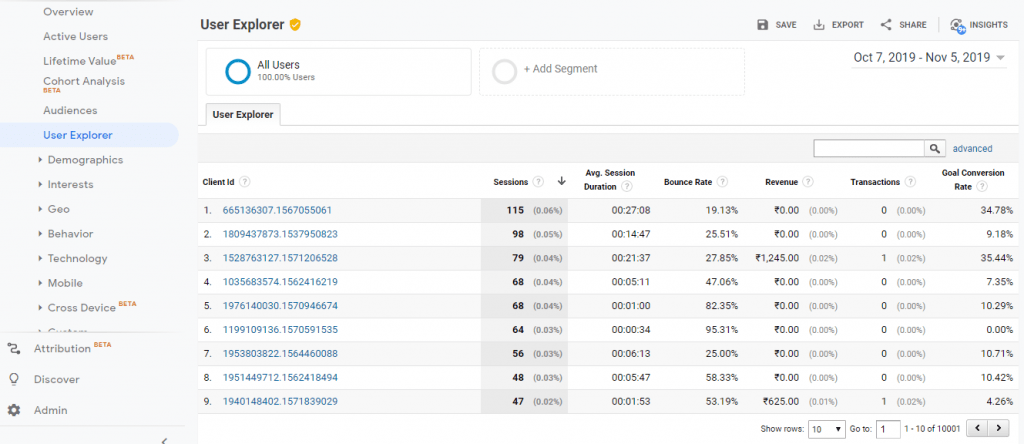This screenshot has height=444, width=1024.
Task: Collapse the sidebar with the chevron
Action: coord(163,440)
